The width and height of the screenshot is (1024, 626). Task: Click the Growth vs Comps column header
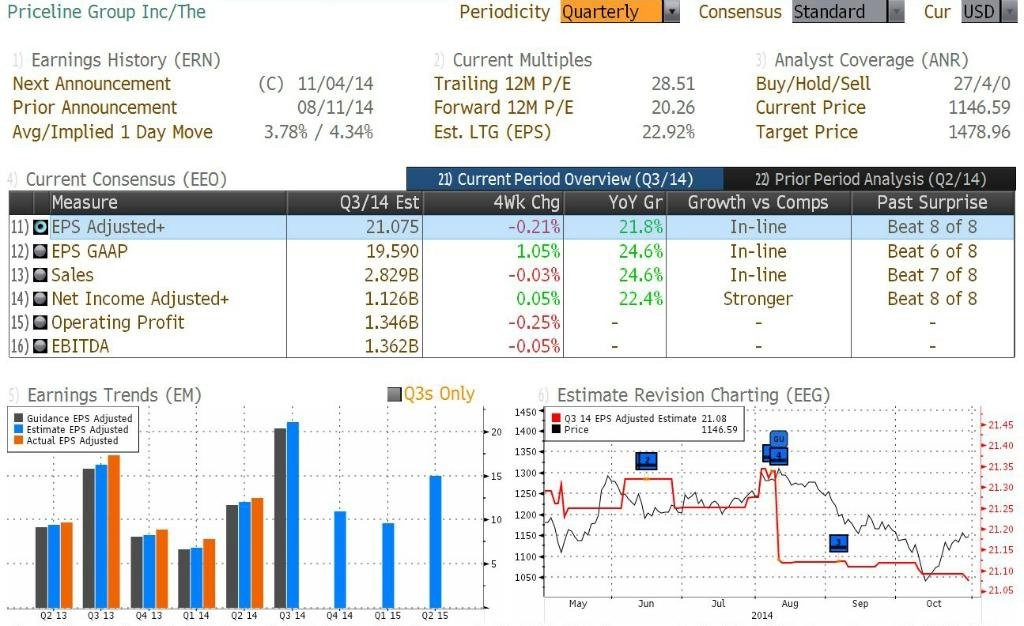[x=758, y=203]
